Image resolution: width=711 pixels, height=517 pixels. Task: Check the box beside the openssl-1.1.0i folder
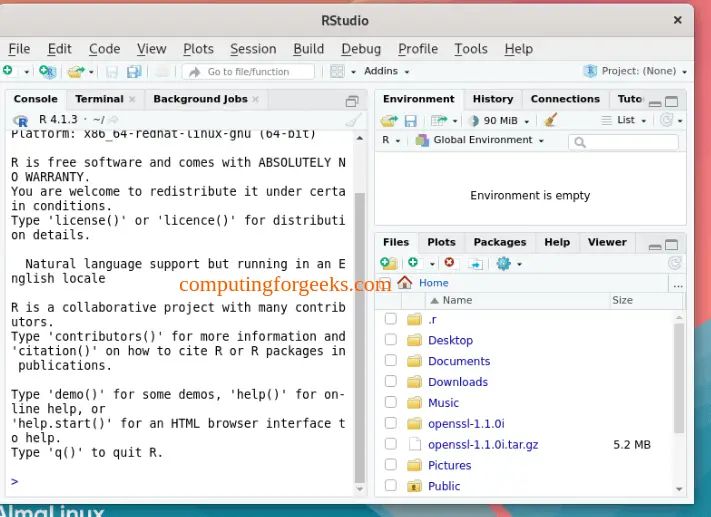click(390, 423)
